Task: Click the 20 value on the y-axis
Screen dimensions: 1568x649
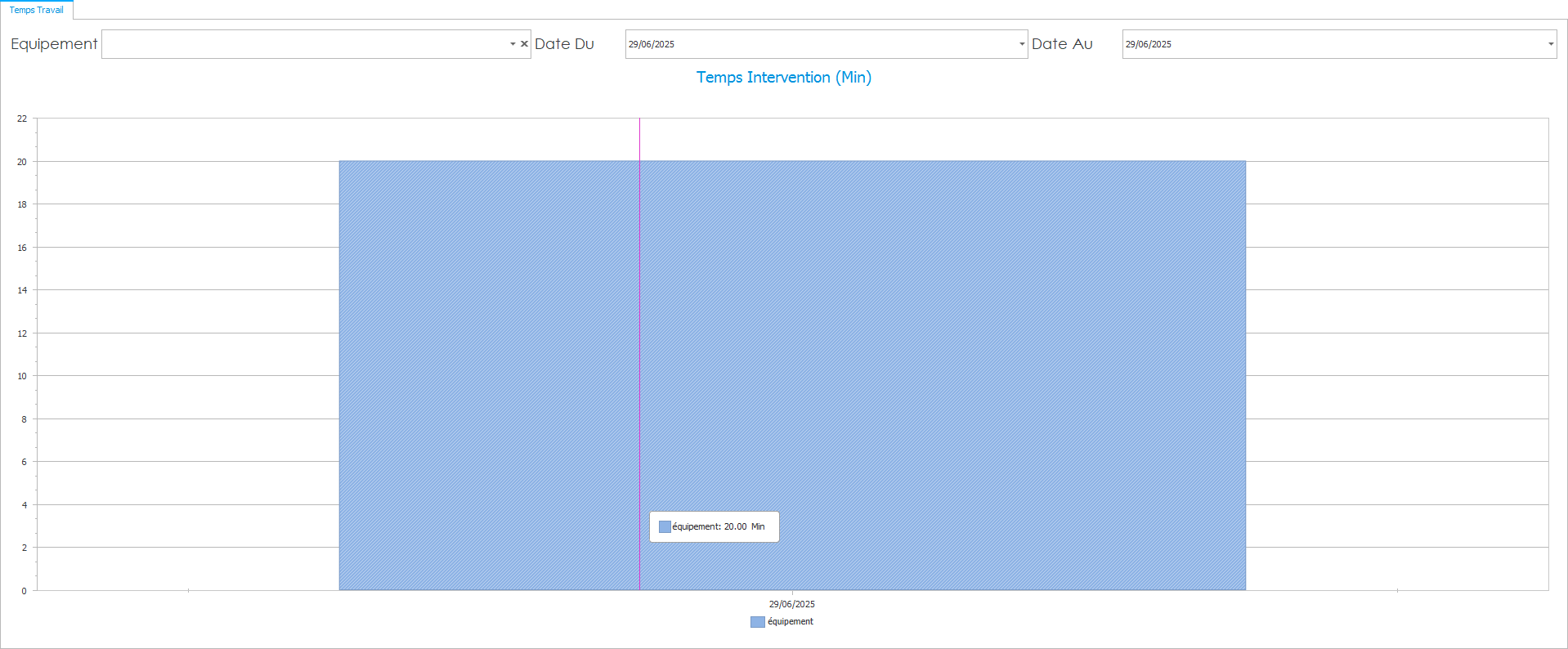Action: [22, 162]
